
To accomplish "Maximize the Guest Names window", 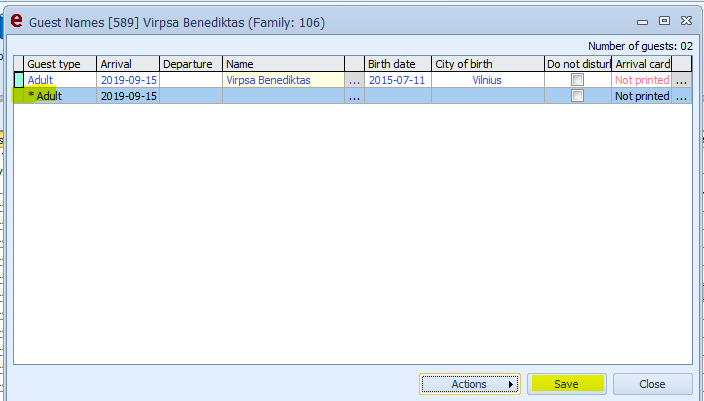I will pyautogui.click(x=664, y=21).
